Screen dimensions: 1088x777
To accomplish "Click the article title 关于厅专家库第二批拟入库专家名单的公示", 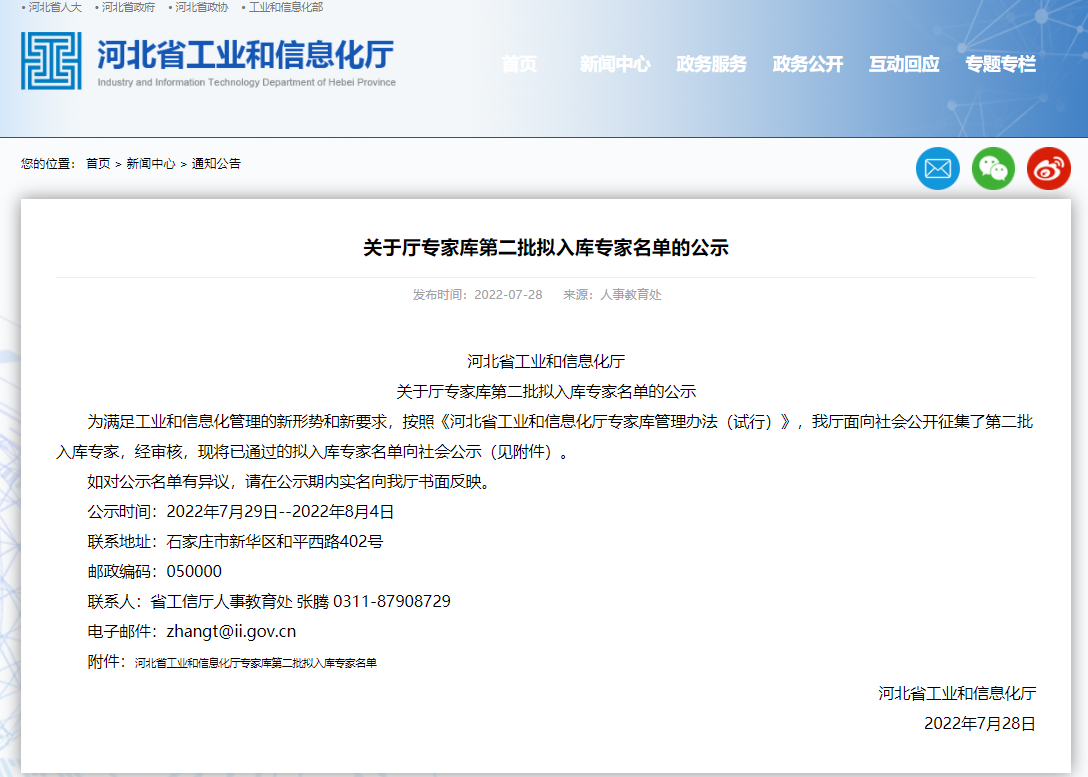I will pyautogui.click(x=545, y=248).
